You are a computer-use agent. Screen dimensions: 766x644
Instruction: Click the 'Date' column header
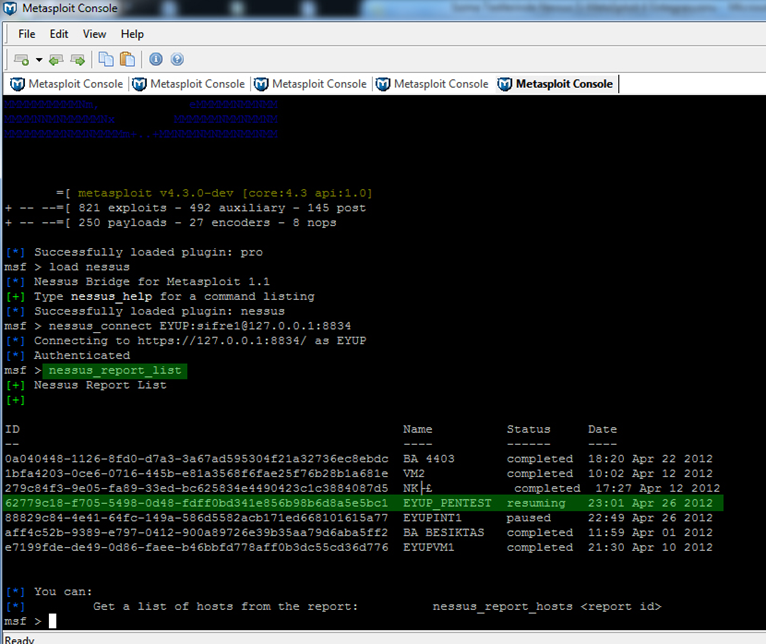click(x=602, y=429)
